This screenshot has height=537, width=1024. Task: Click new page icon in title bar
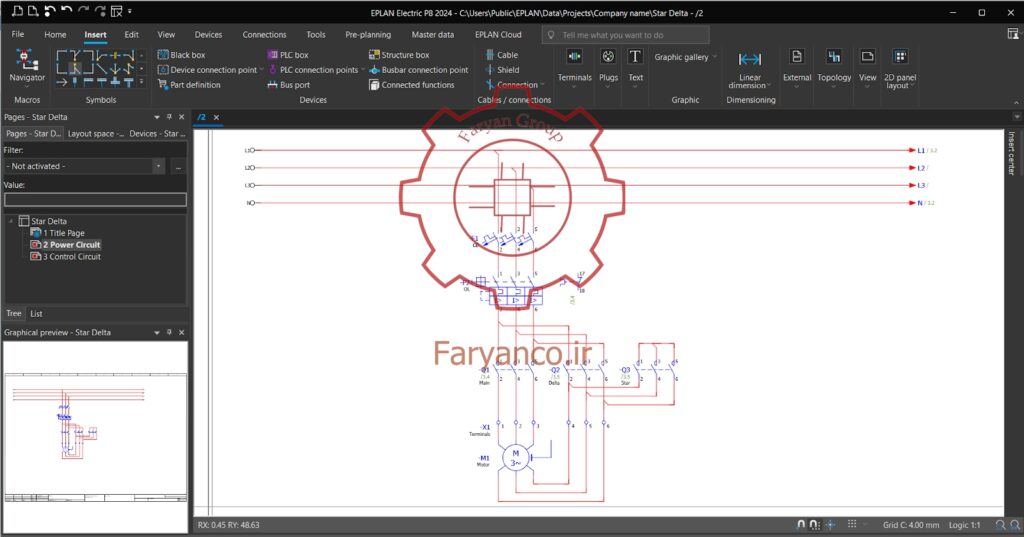[18, 11]
